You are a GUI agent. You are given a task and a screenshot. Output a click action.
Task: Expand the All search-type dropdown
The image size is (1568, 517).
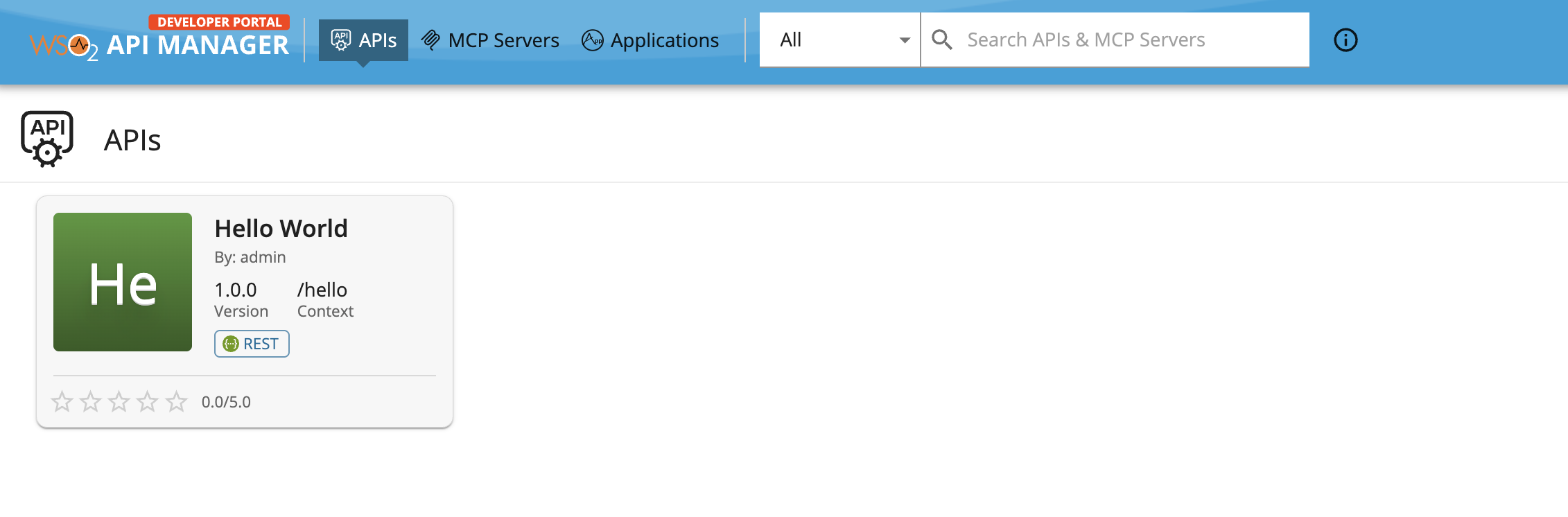pyautogui.click(x=839, y=40)
